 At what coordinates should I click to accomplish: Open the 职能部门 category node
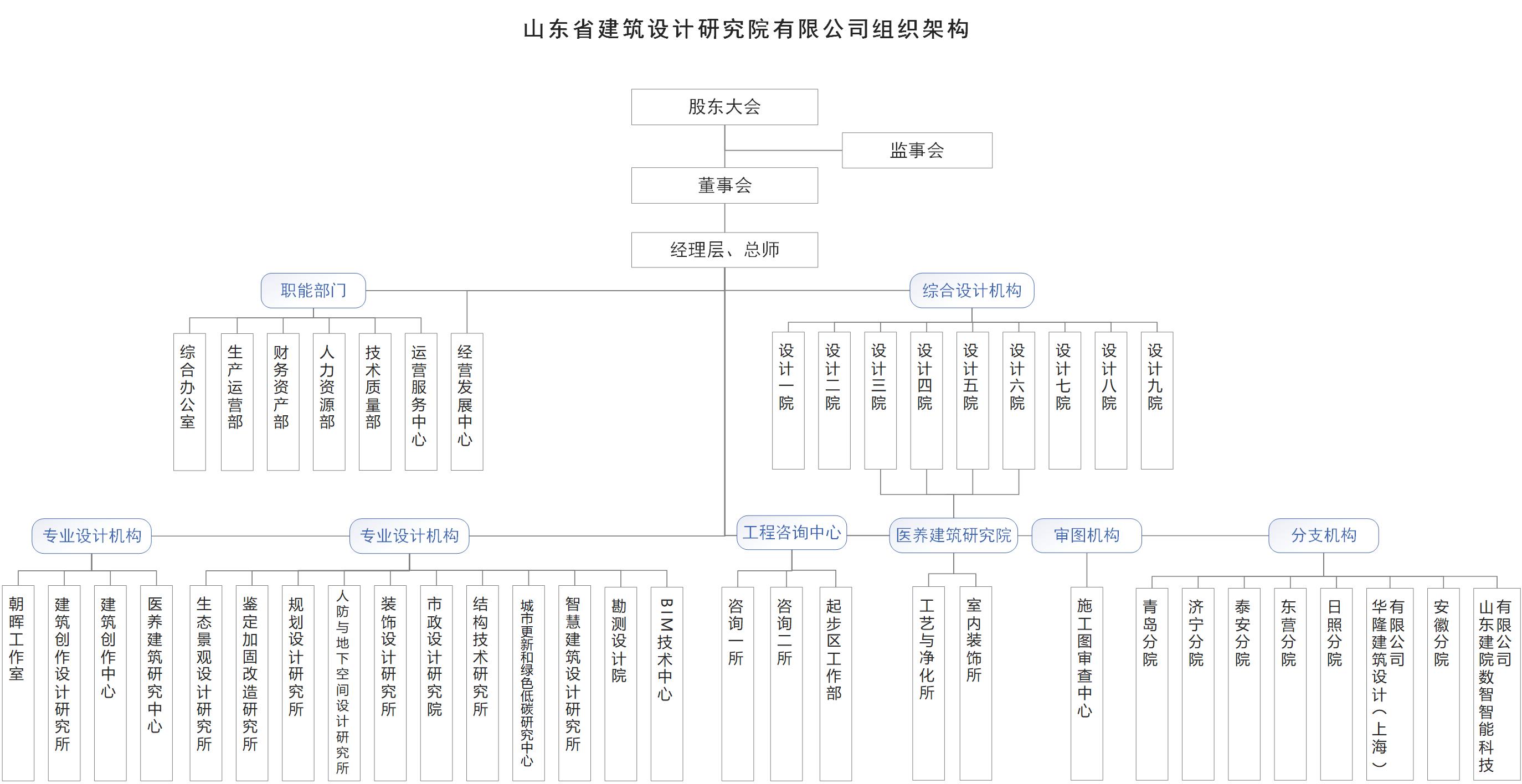[313, 290]
